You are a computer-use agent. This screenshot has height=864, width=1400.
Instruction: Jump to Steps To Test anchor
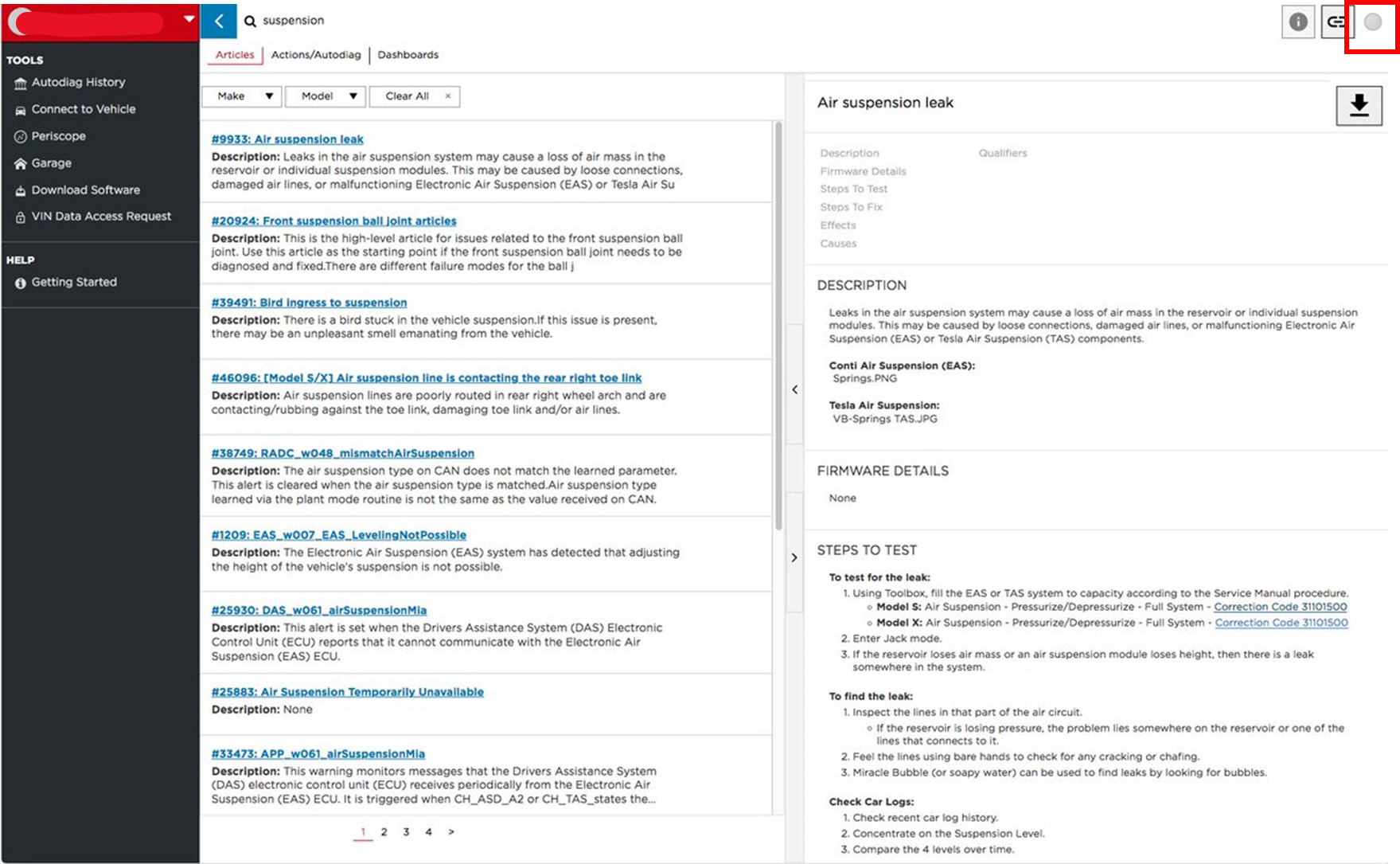[853, 189]
